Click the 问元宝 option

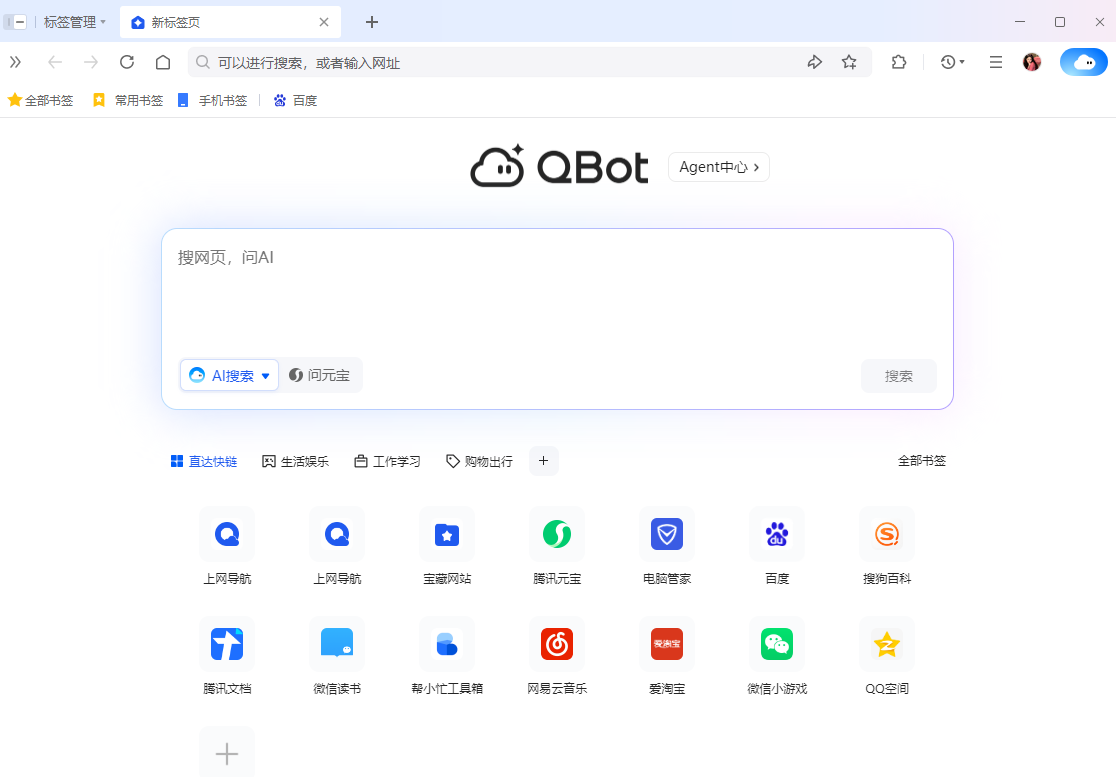coord(320,375)
